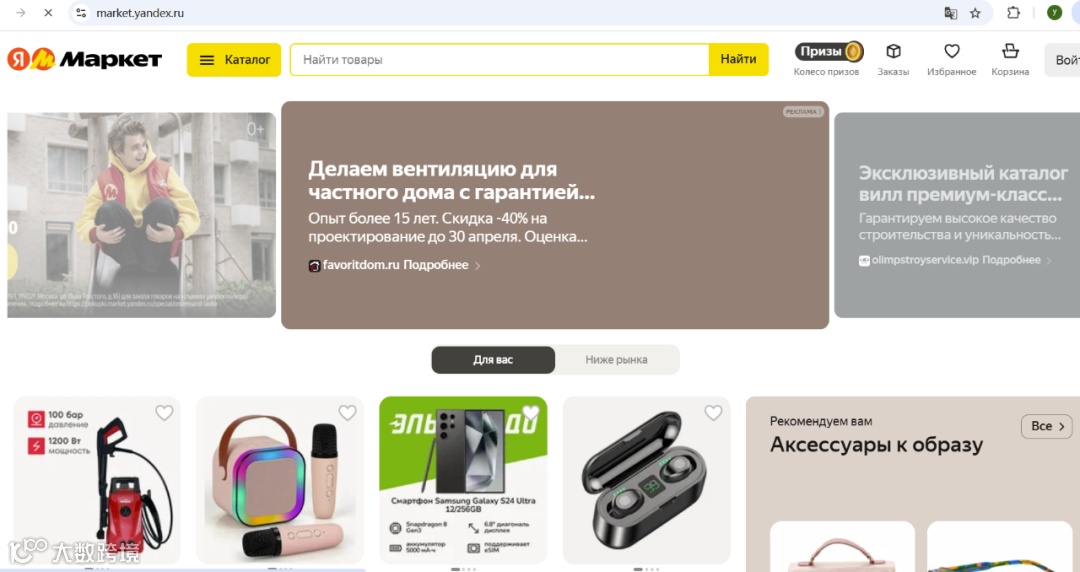Click the Найти search button
Screen dimensions: 1080x572
click(x=738, y=60)
